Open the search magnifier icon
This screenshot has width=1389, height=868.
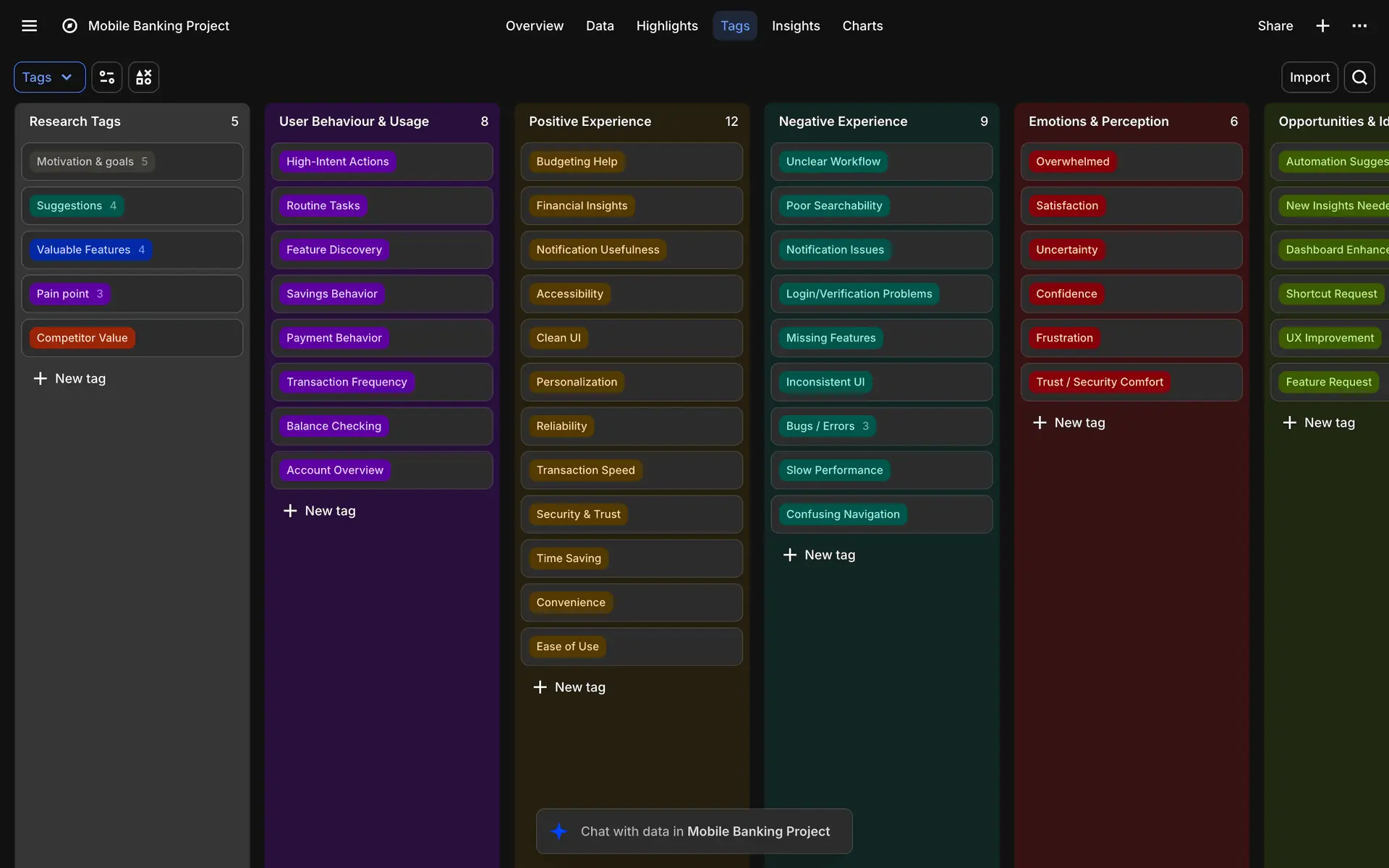pos(1359,77)
